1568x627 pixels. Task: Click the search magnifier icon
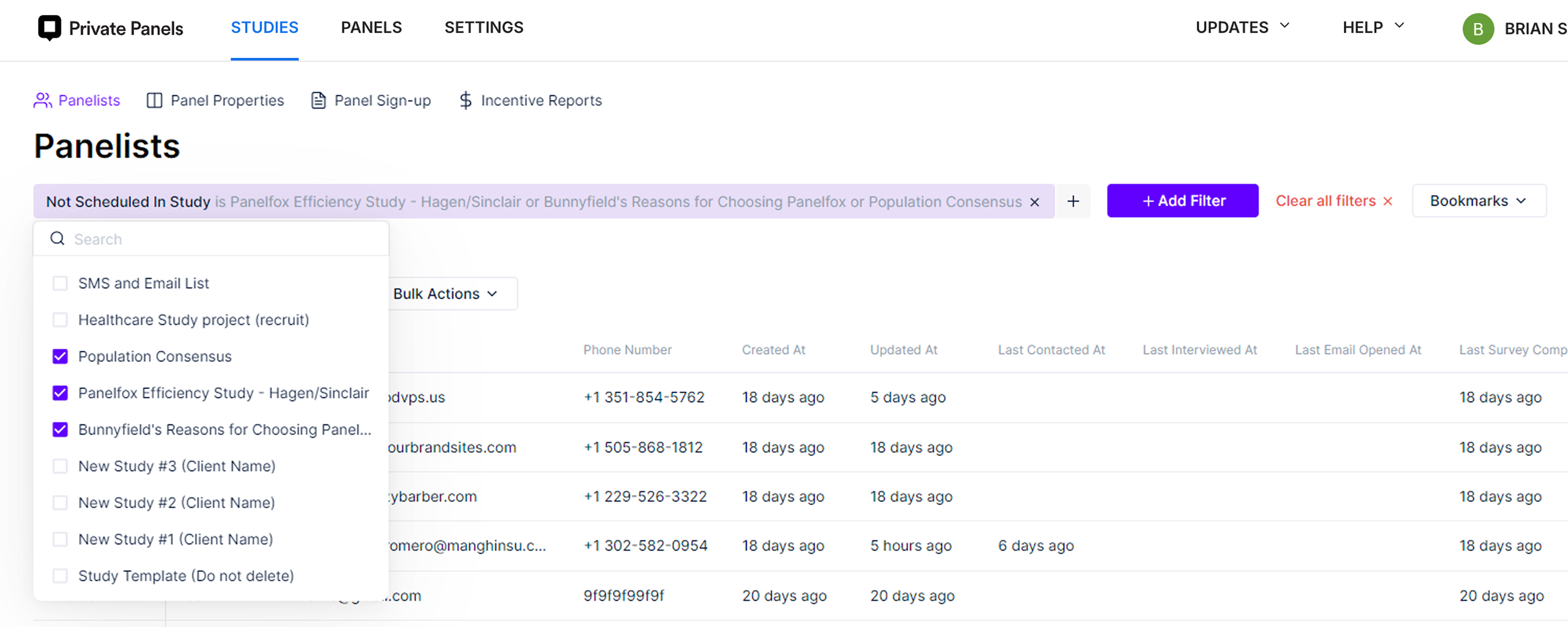57,239
